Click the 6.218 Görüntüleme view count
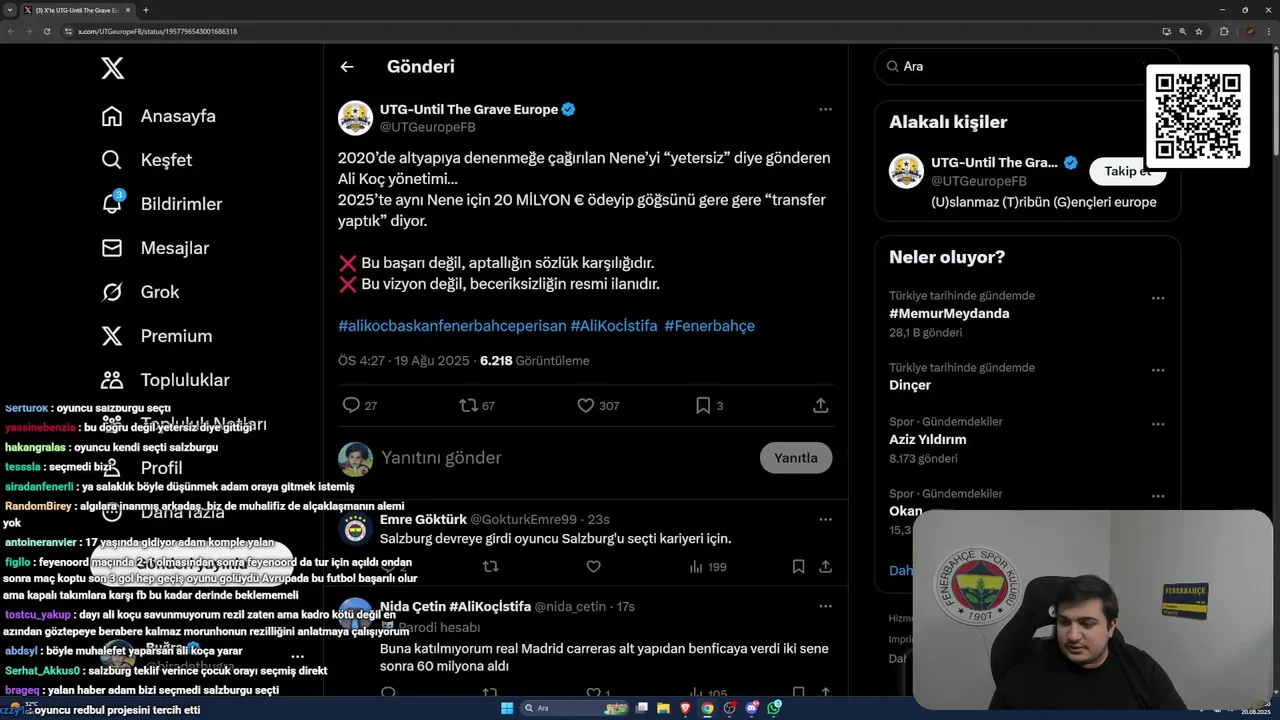Image resolution: width=1280 pixels, height=720 pixels. (534, 361)
